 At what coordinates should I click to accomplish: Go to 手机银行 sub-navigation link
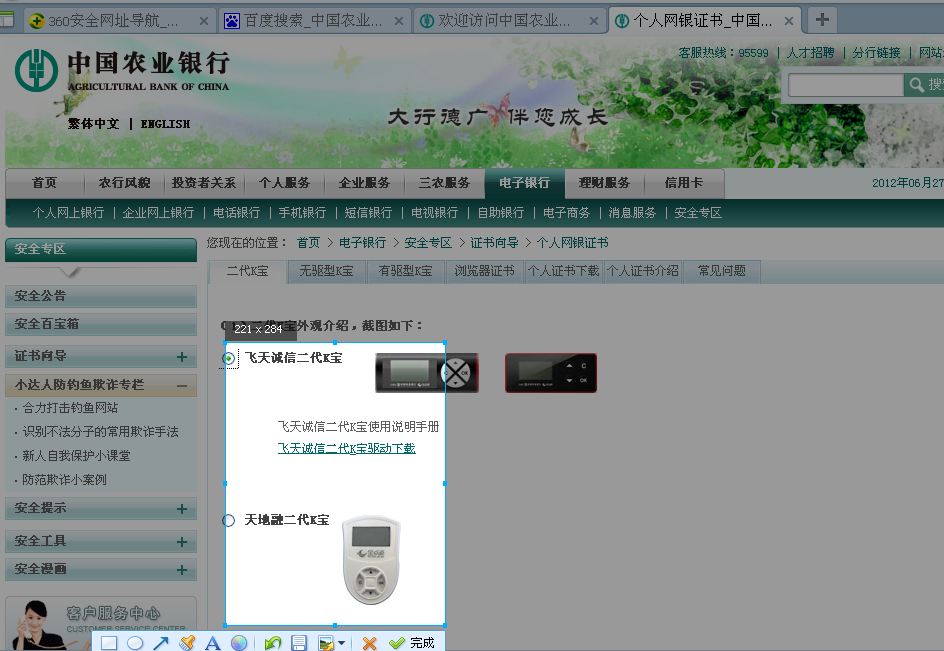302,213
